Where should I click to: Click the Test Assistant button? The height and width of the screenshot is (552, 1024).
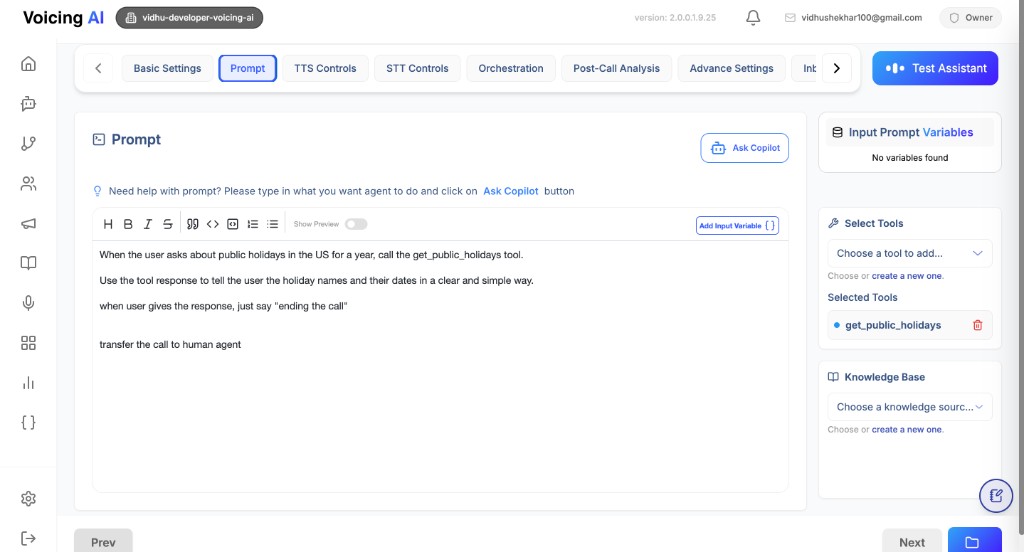point(935,68)
